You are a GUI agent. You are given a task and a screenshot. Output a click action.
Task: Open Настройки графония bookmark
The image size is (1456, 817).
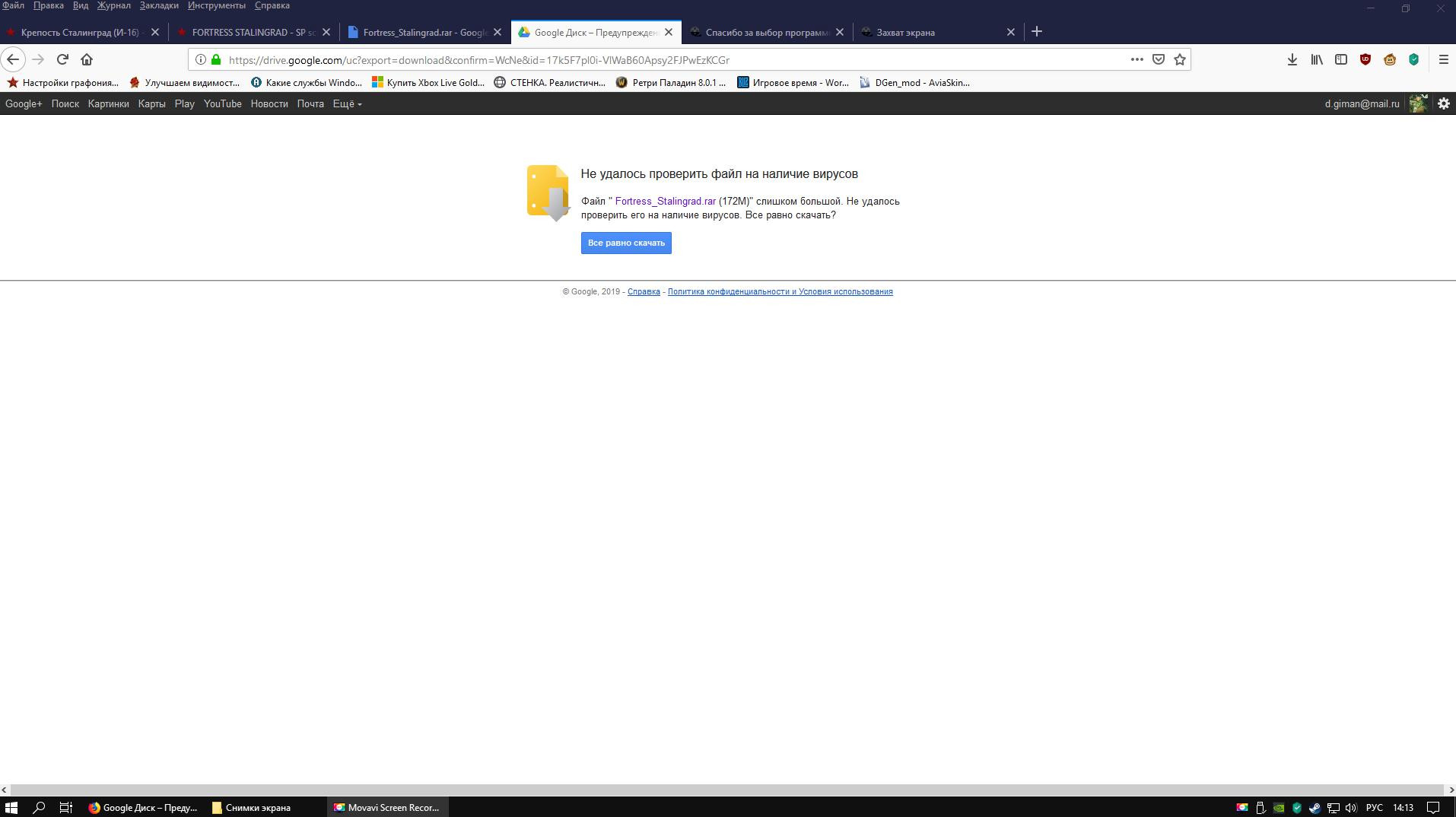pos(63,82)
